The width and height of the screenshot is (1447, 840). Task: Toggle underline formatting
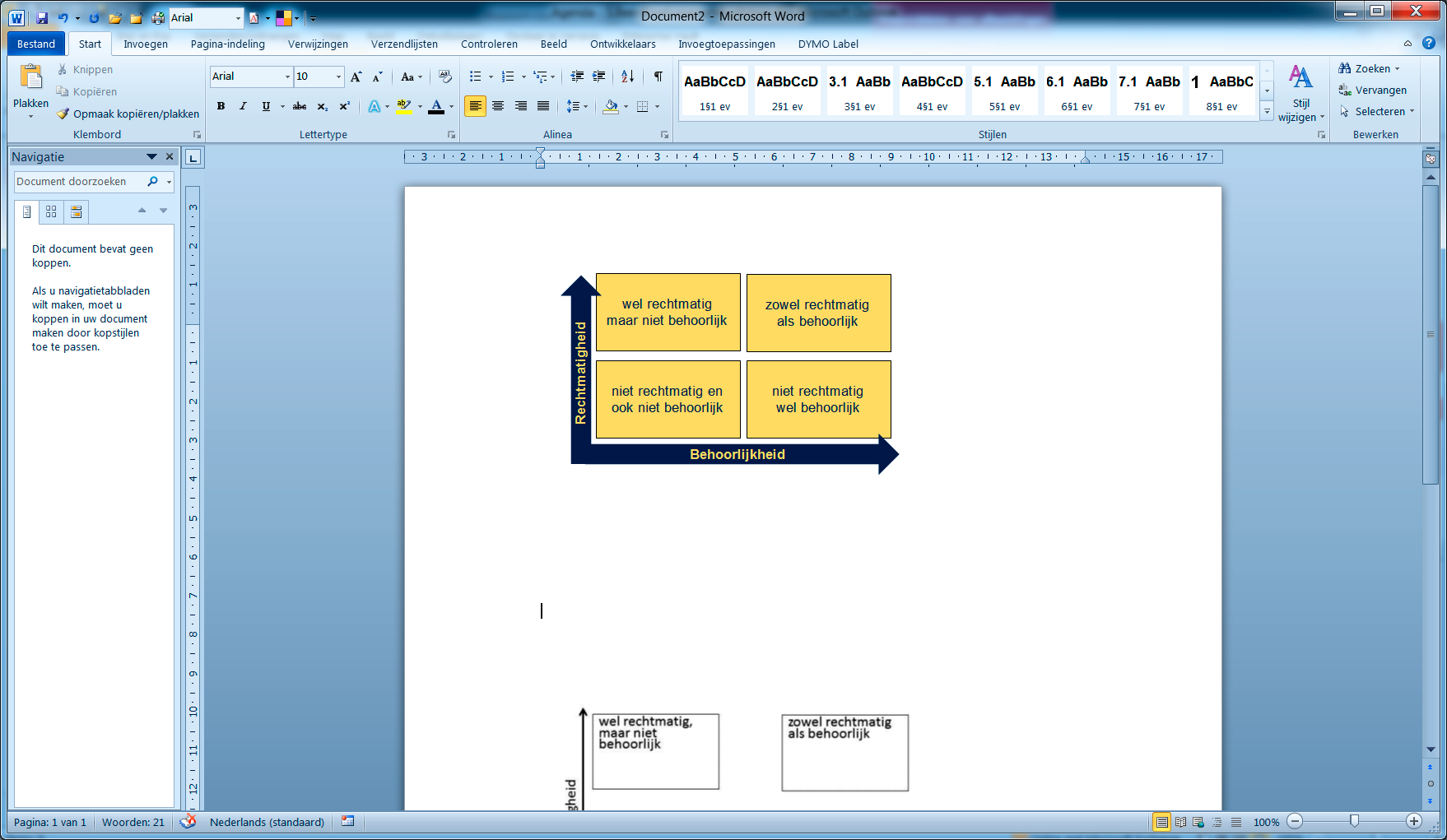[266, 106]
